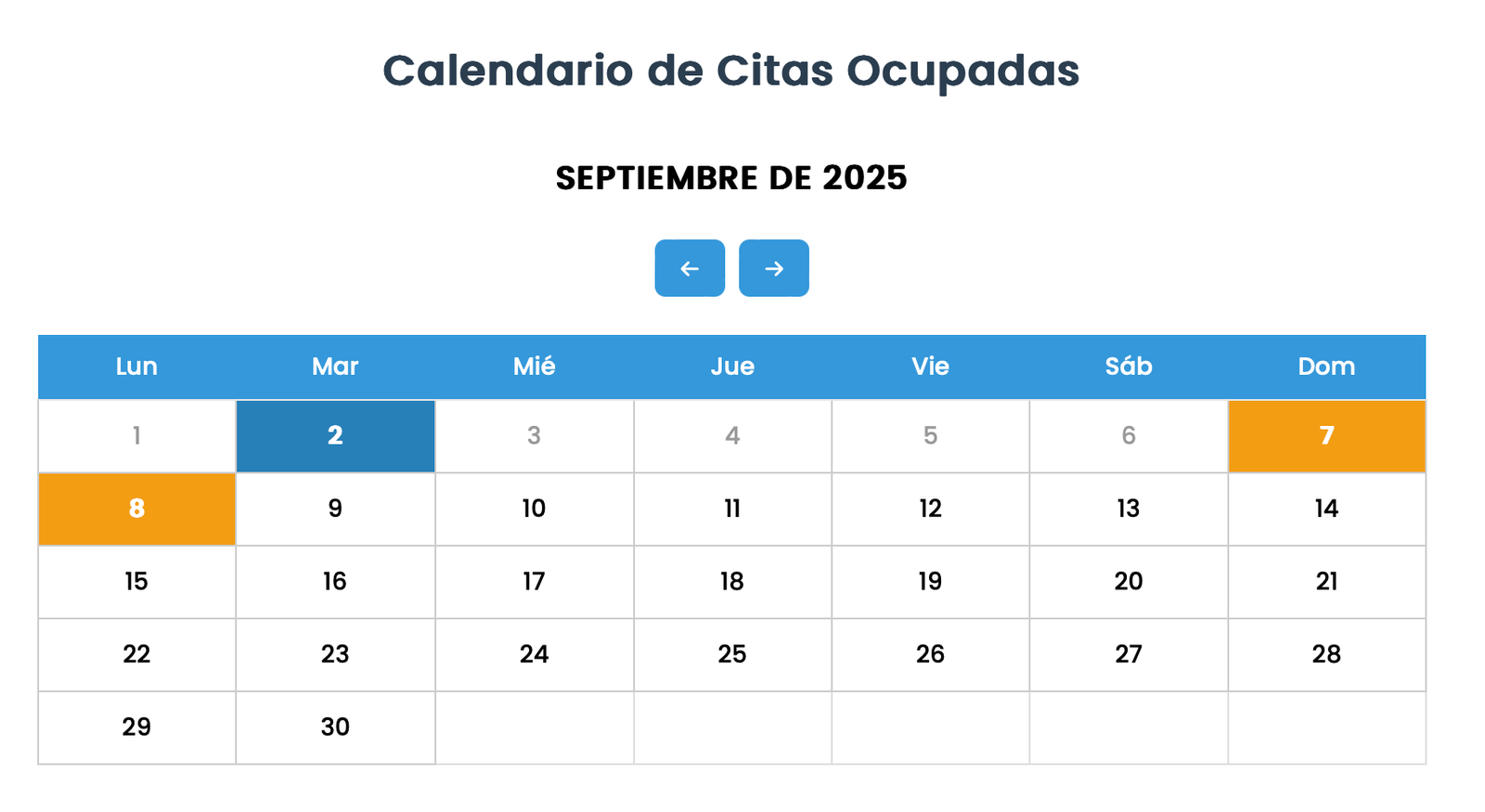This screenshot has width=1485, height=812.
Task: Select the grayed-out date 6
Action: point(1128,435)
